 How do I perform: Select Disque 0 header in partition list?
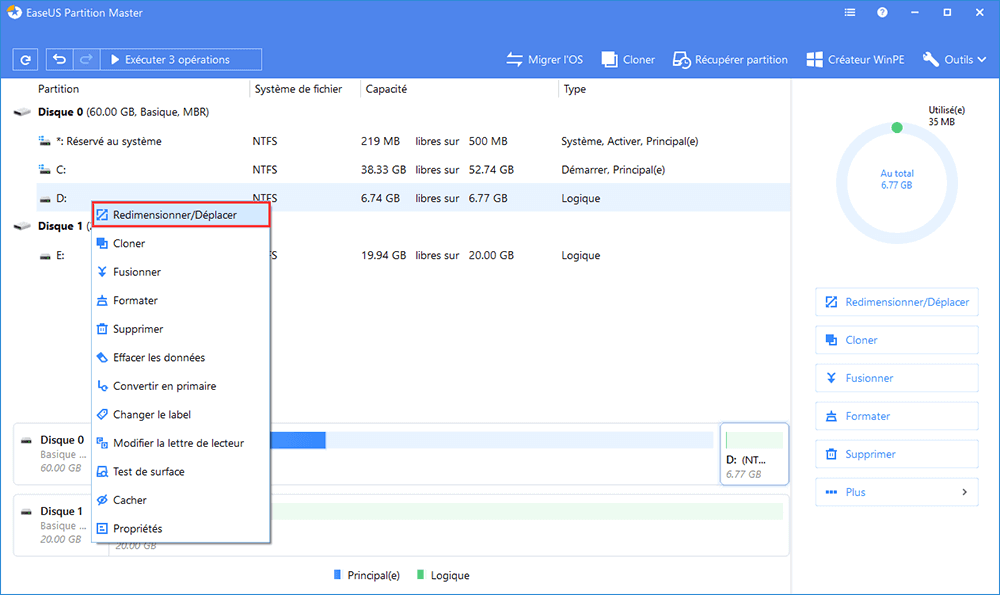pos(123,112)
